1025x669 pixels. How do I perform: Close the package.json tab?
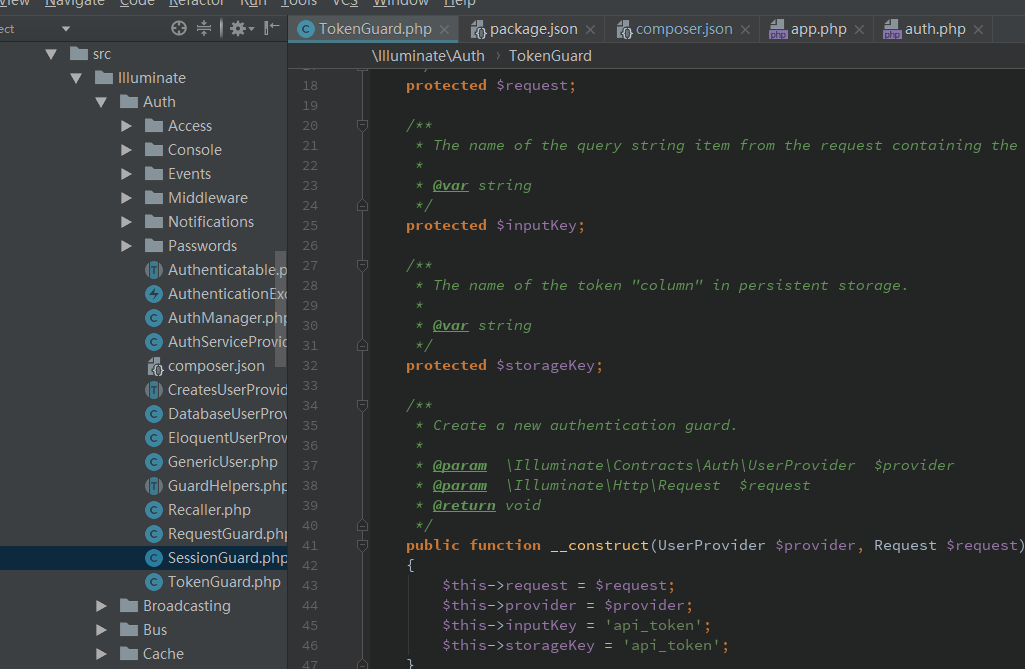click(590, 30)
